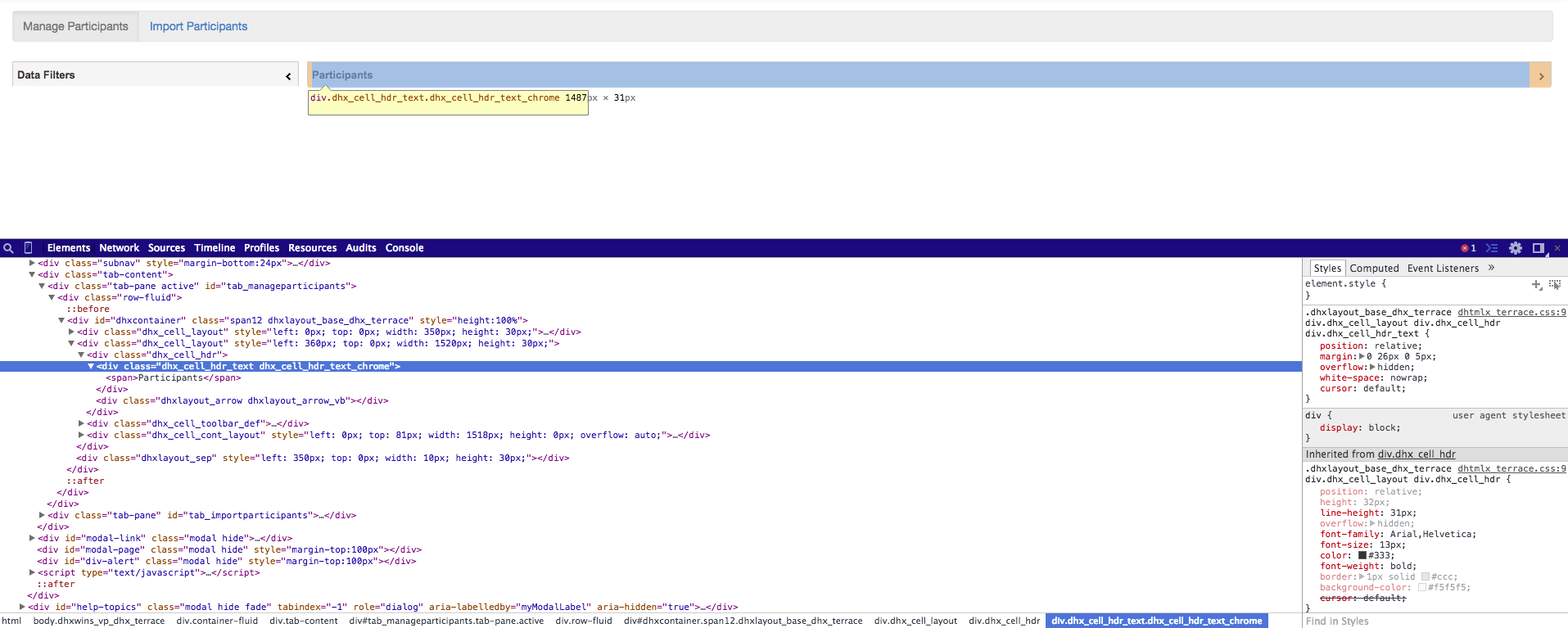1568x628 pixels.
Task: Collapse the row-fluid div node
Action: click(x=52, y=297)
